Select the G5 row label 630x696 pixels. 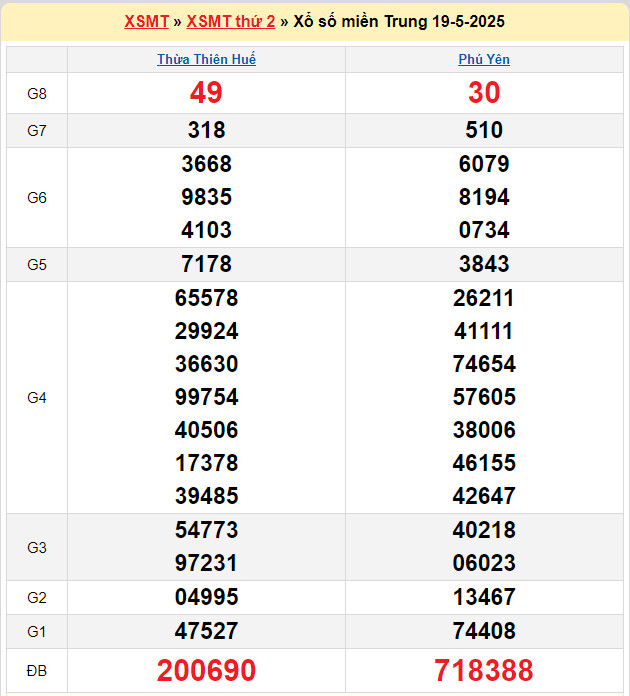[37, 265]
